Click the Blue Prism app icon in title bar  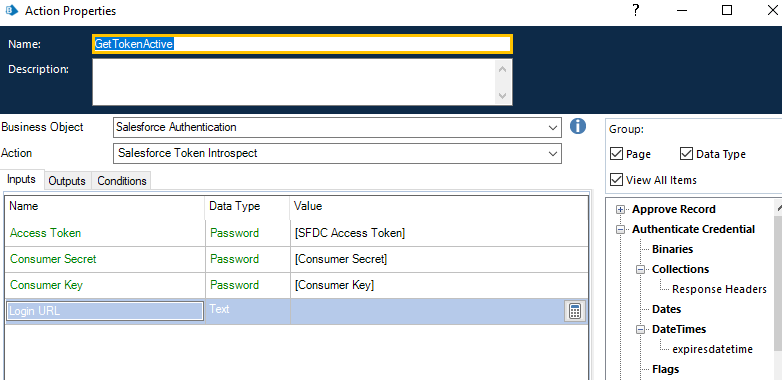(11, 10)
